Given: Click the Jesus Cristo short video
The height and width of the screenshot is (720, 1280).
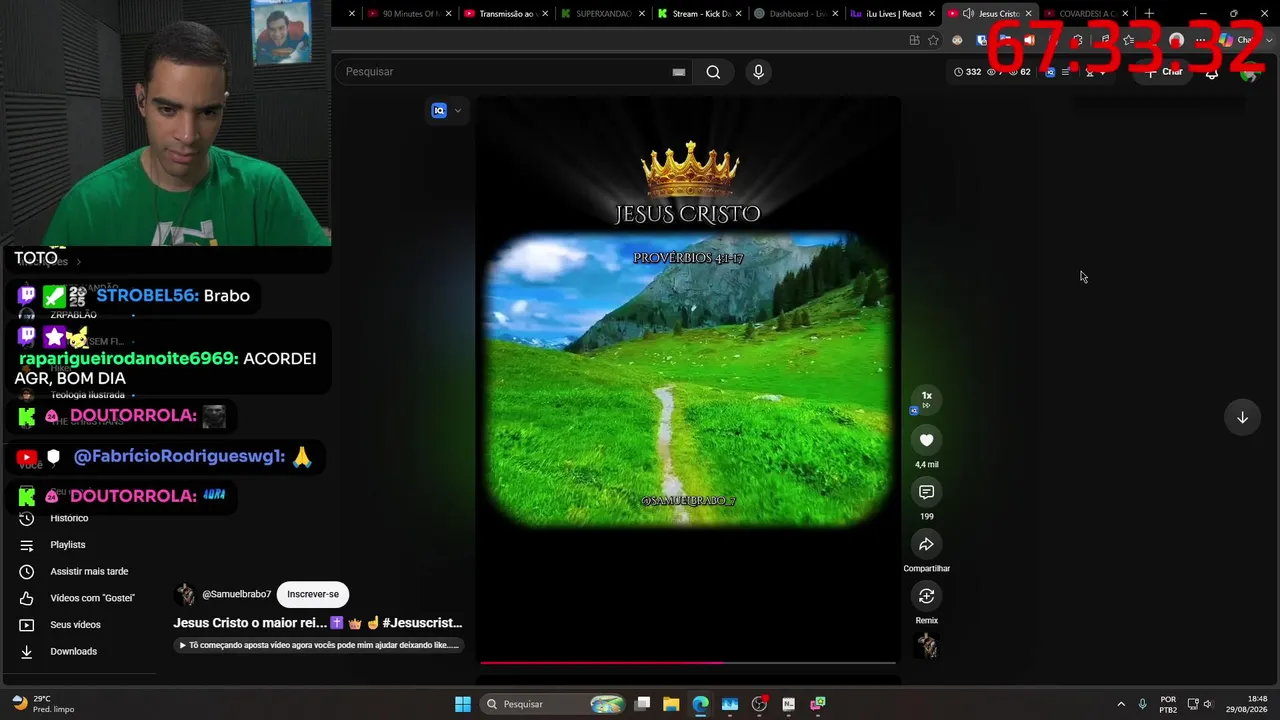Looking at the screenshot, I should [x=688, y=378].
